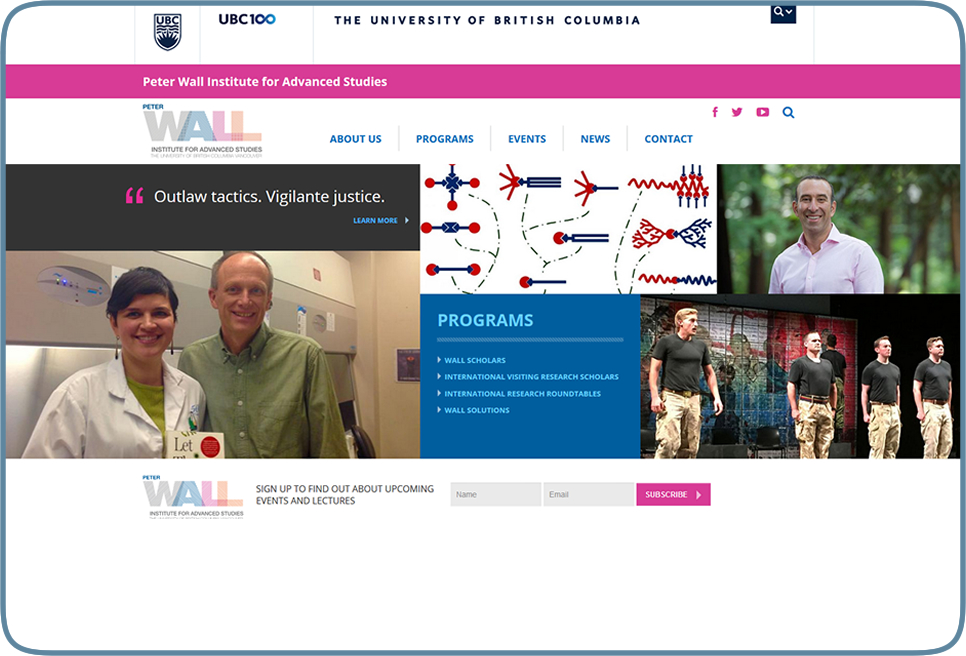Open the man in pink shirt photo

tap(838, 229)
